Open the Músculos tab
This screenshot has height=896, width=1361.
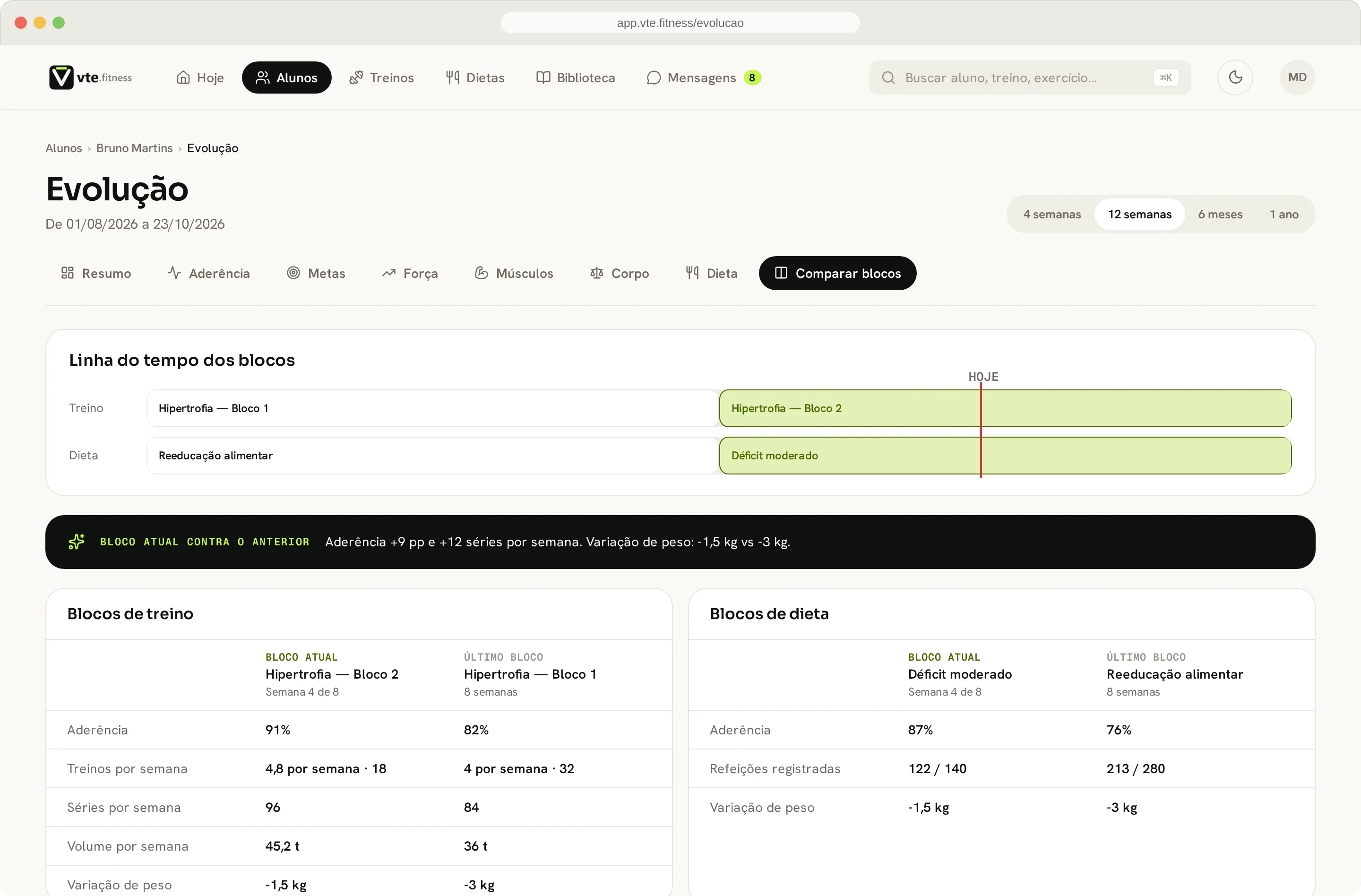[x=514, y=273]
